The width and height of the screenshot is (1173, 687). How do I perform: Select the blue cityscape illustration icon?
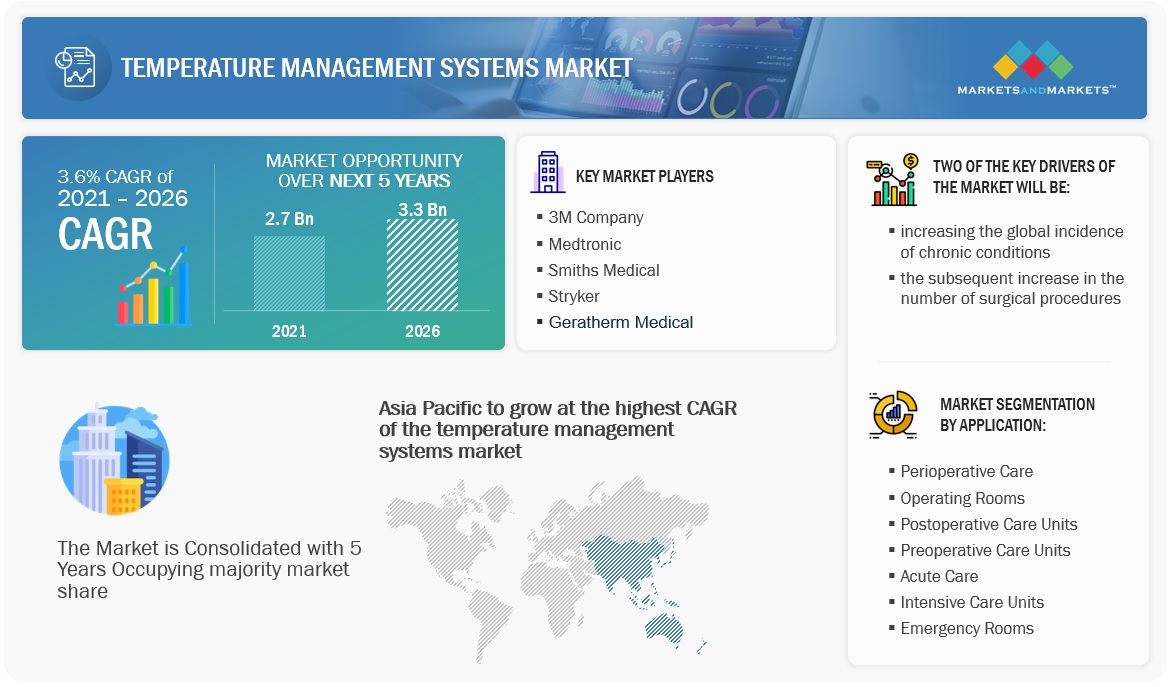click(113, 459)
